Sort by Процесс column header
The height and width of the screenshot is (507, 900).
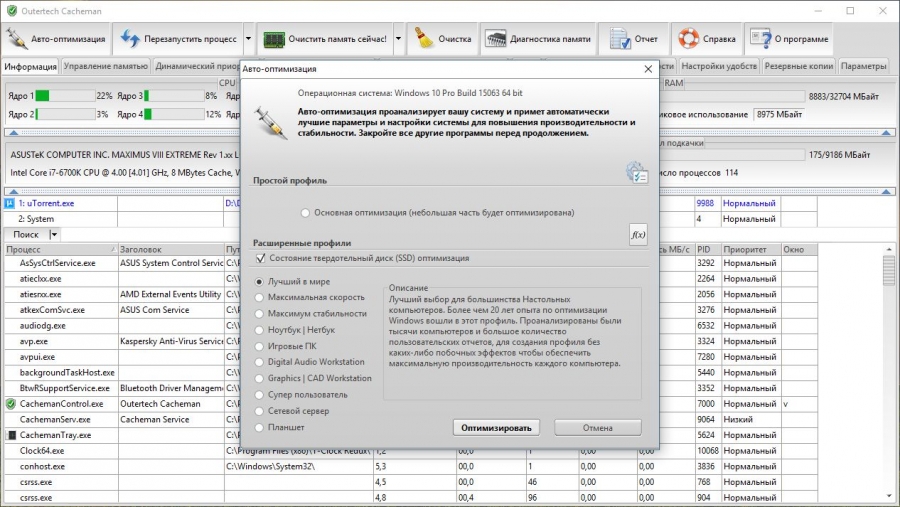point(60,250)
